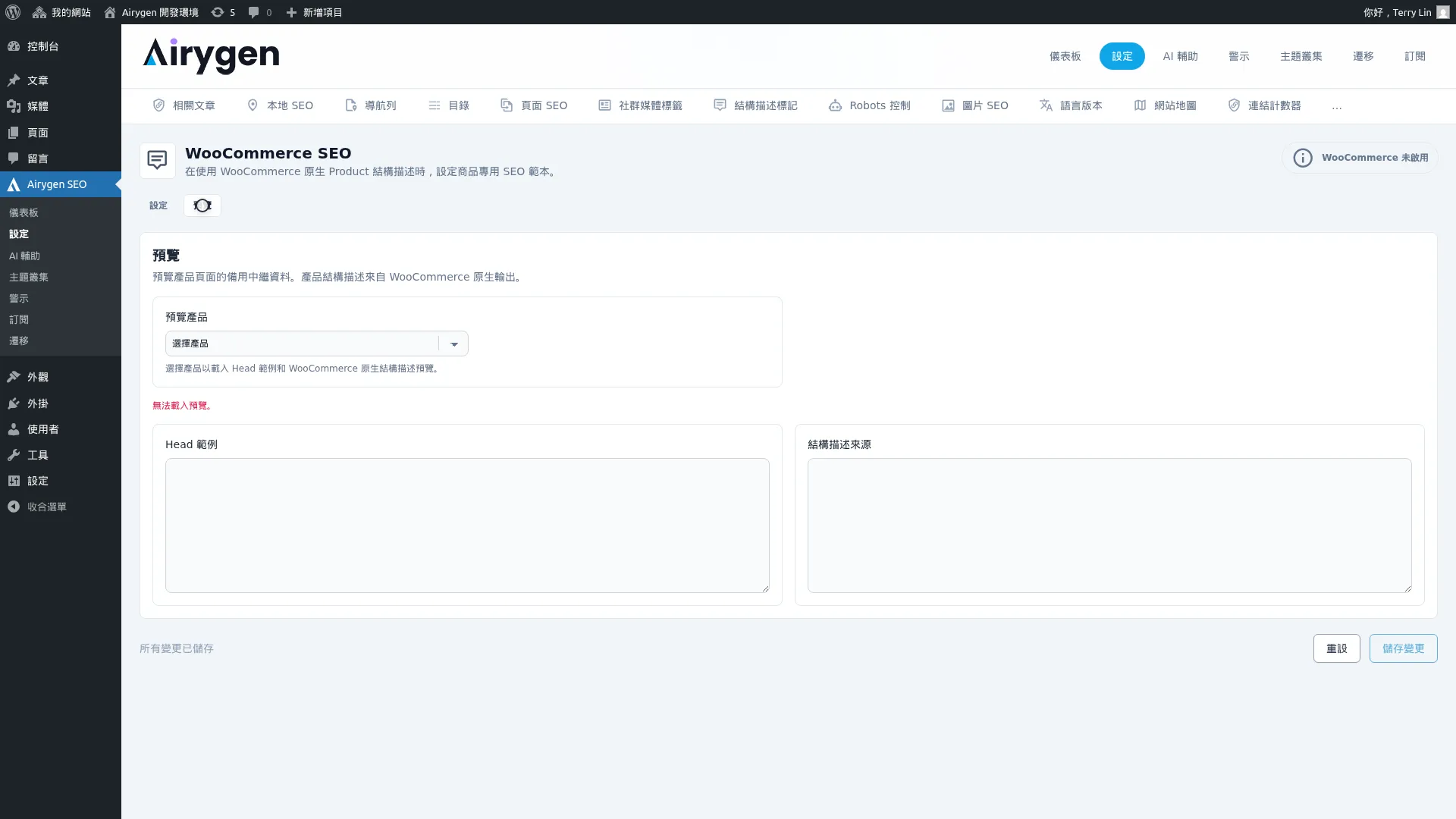
Task: Open 媒體 media library in the sidebar
Action: [61, 106]
